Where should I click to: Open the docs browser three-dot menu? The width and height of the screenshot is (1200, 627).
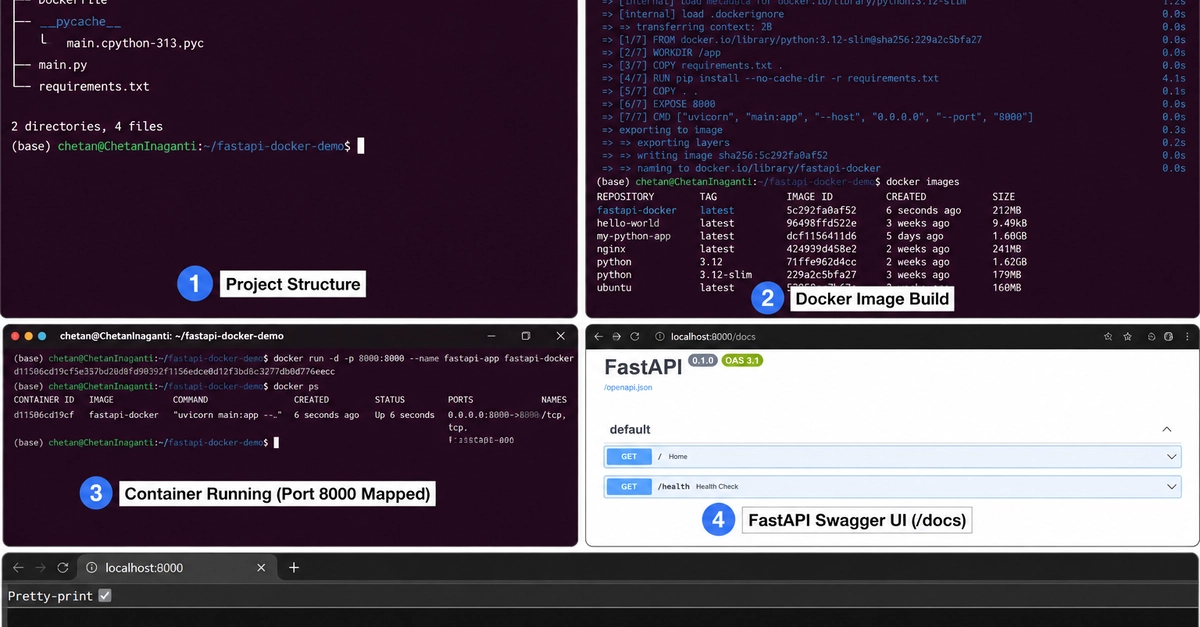point(1187,337)
